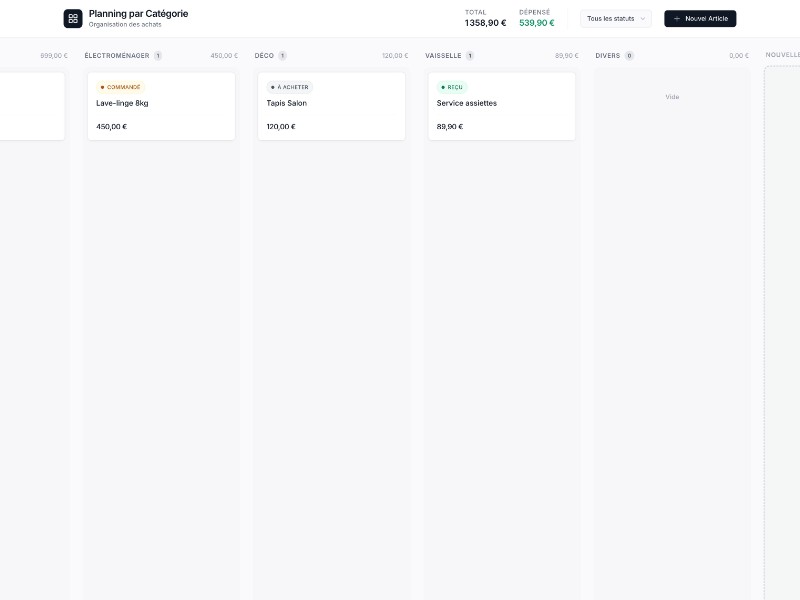Click the Reçu status badge
The image size is (800, 600).
click(453, 87)
